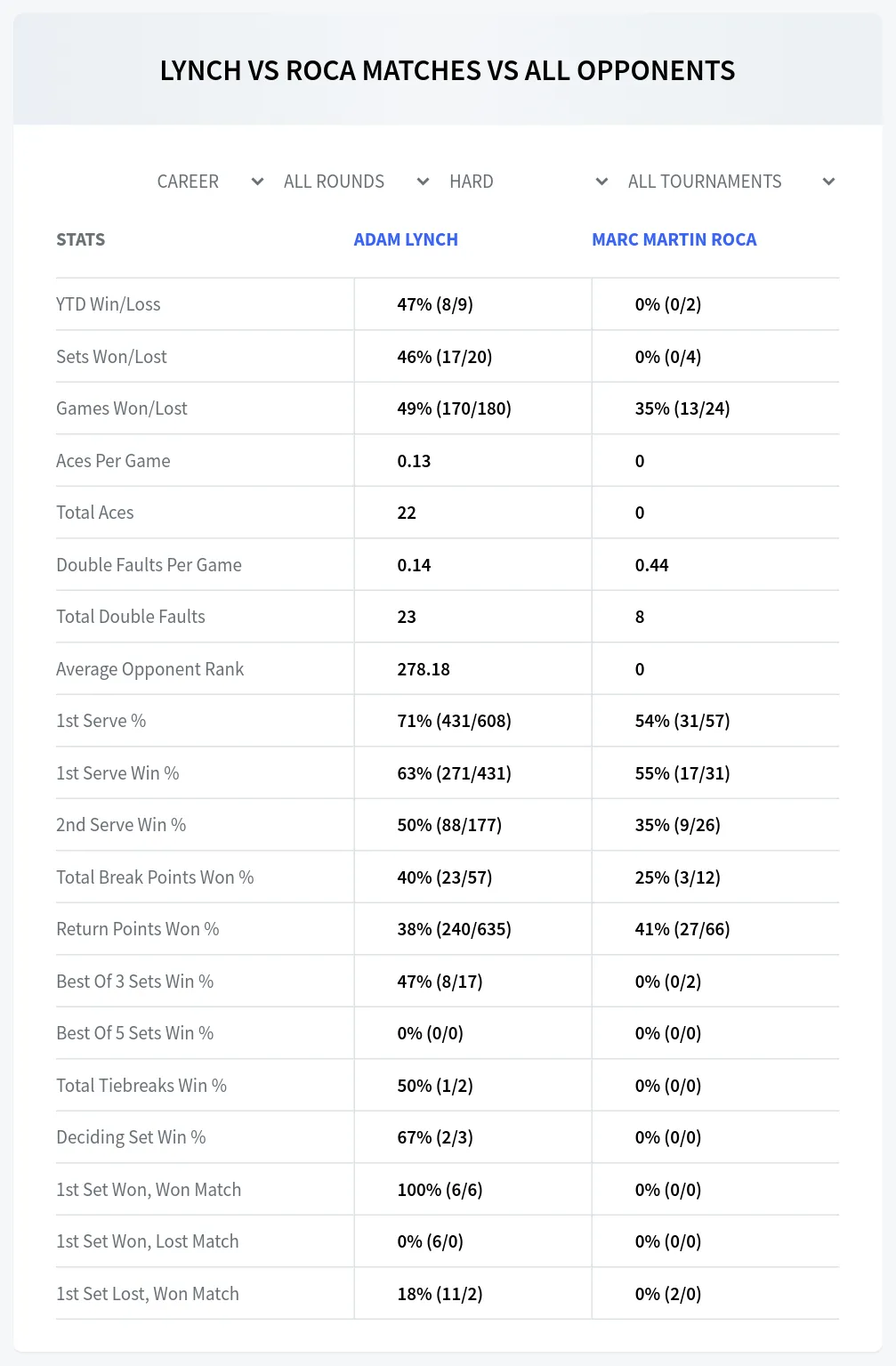Click the chevron next to ALL ROUNDS

point(424,182)
